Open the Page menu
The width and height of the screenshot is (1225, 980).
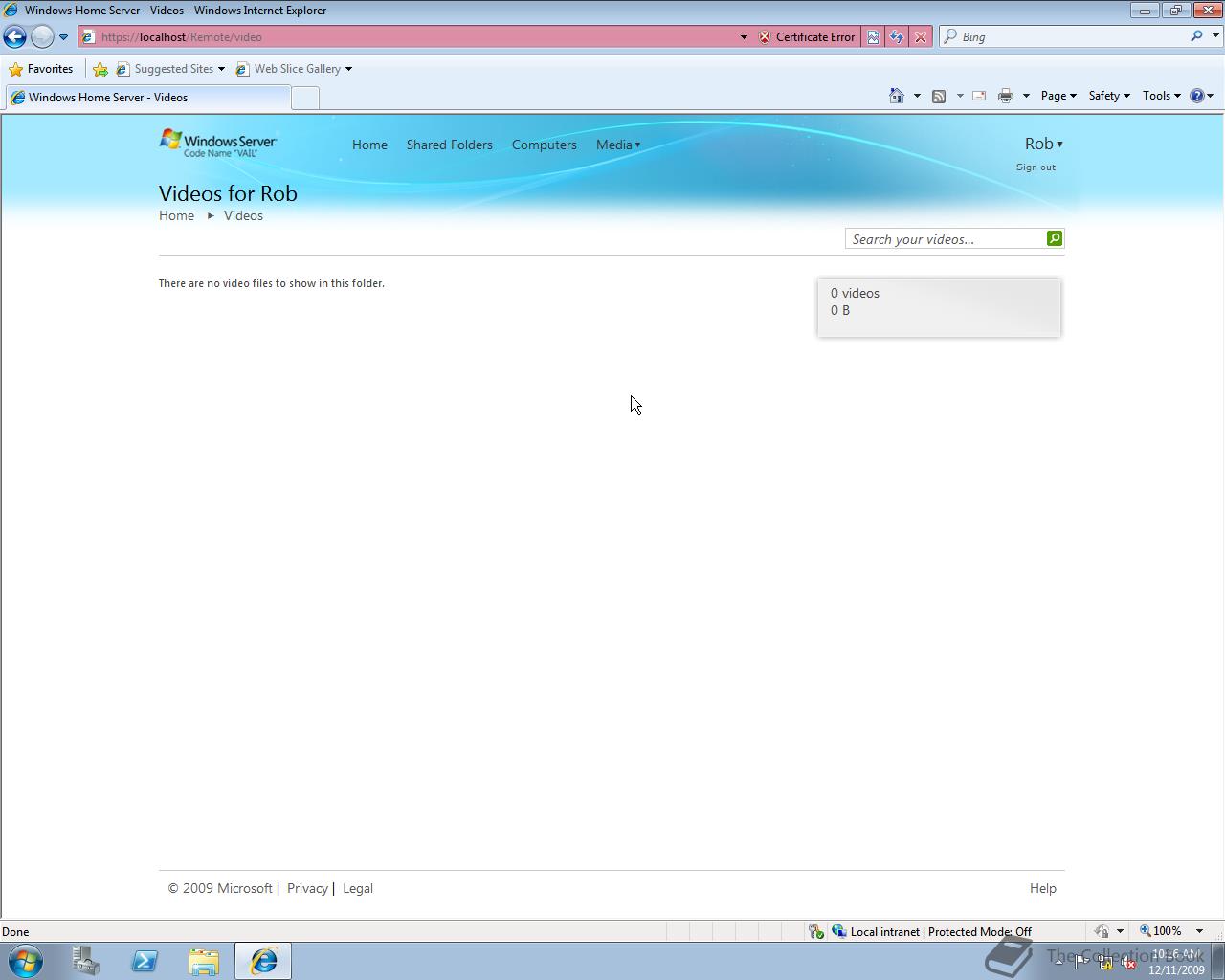(x=1058, y=96)
